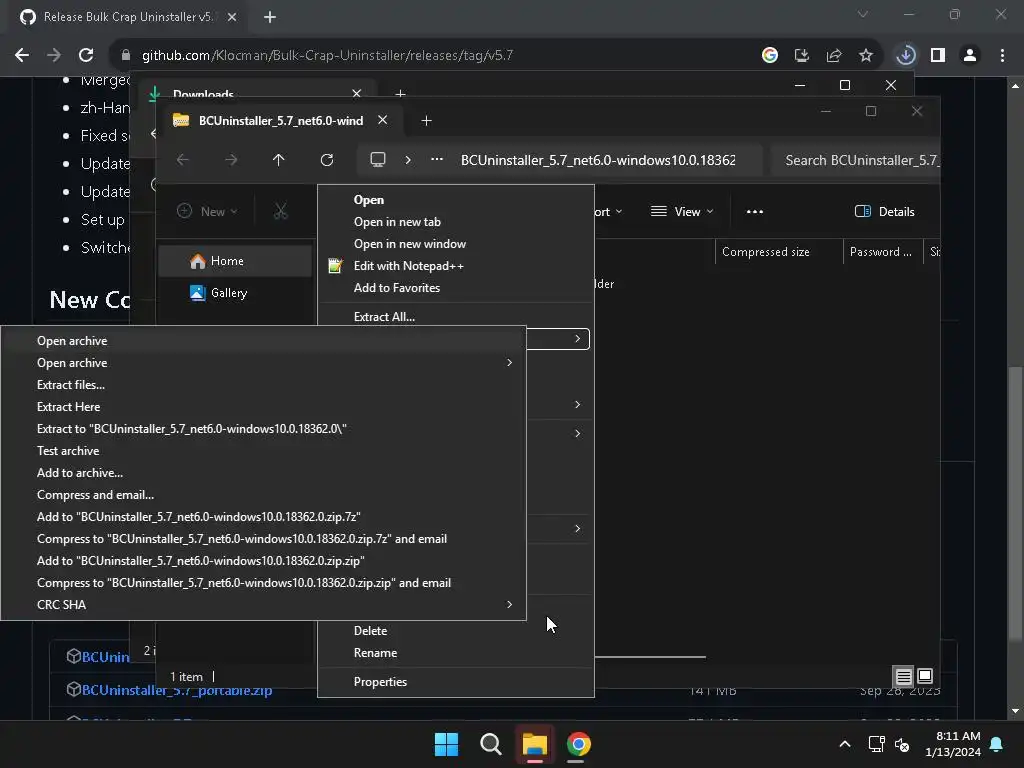The height and width of the screenshot is (768, 1024).
Task: Click the Google account icon in the address bar
Action: click(770, 56)
